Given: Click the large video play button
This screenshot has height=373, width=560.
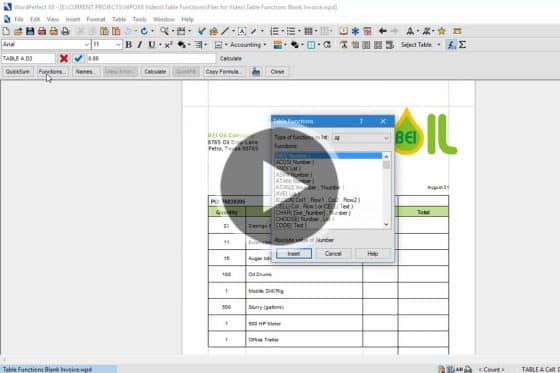Looking at the screenshot, I should pos(279,186).
